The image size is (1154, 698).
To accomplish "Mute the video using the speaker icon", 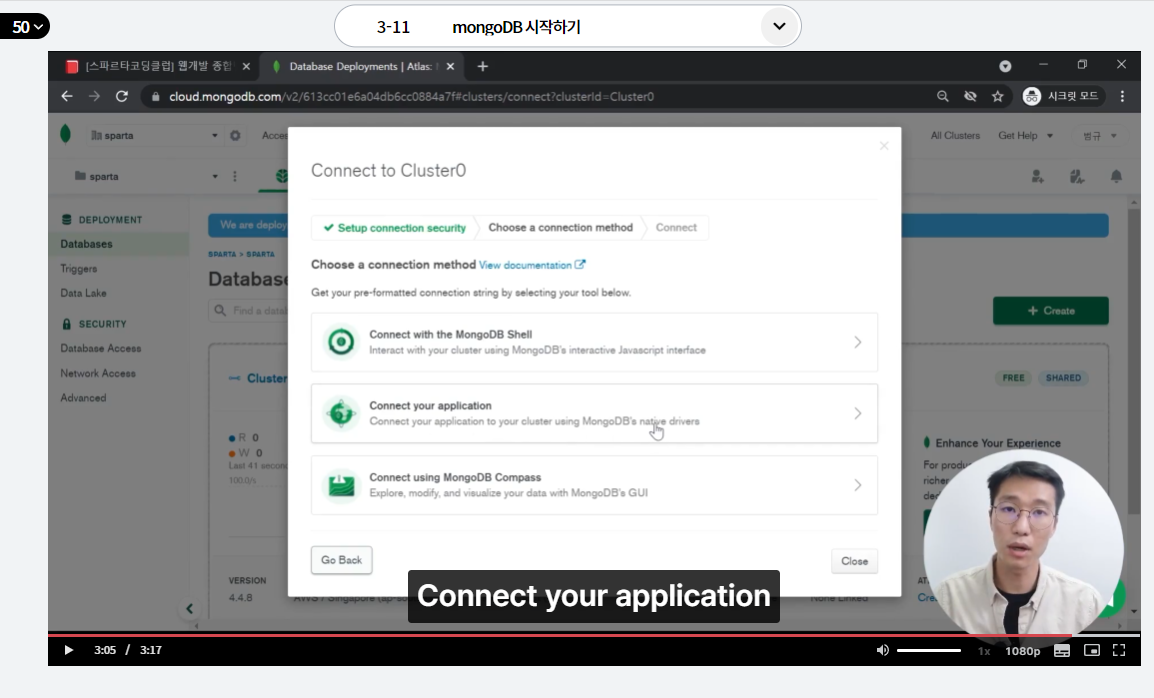I will click(882, 650).
